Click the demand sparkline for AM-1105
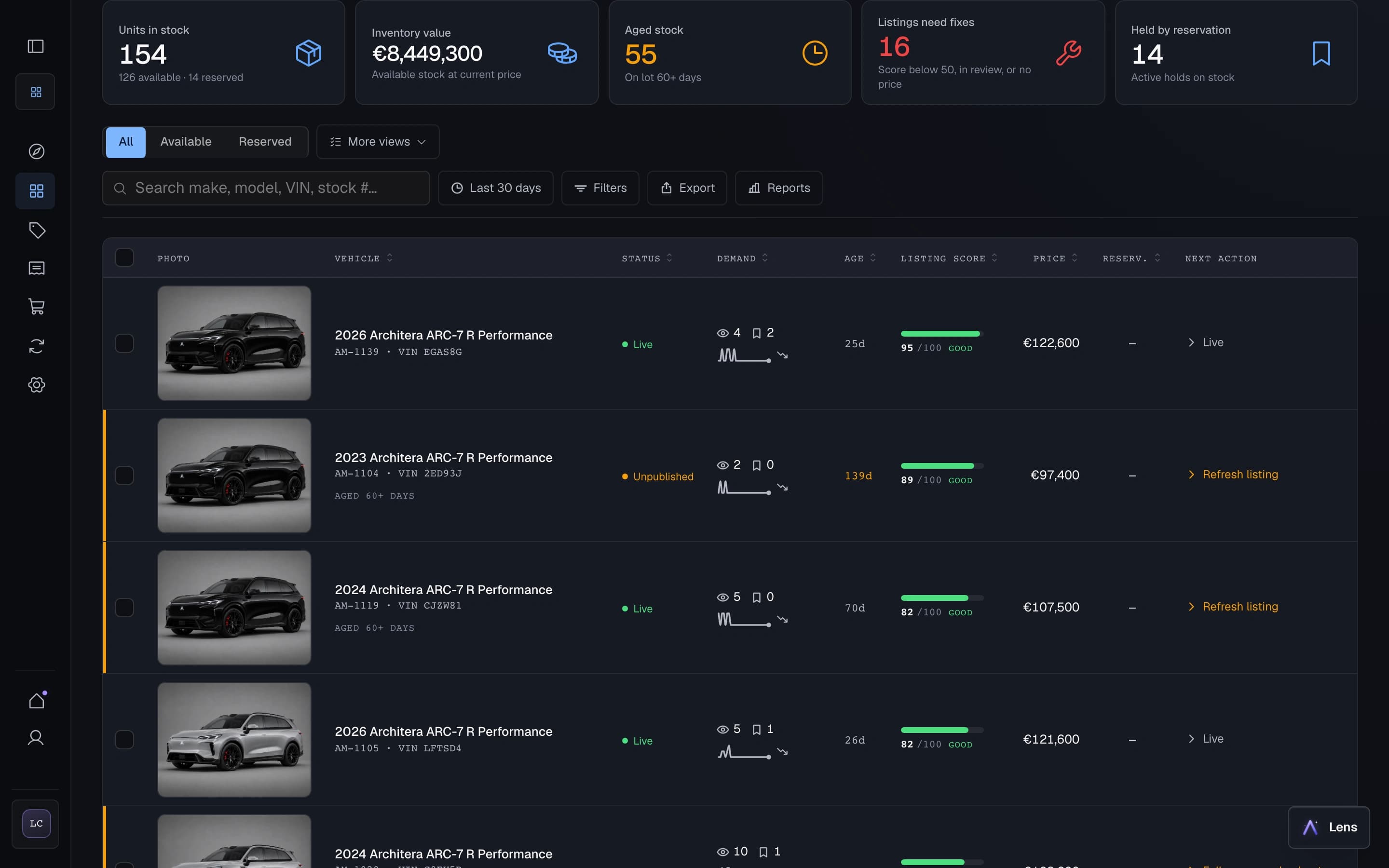The width and height of the screenshot is (1389, 868). click(744, 751)
